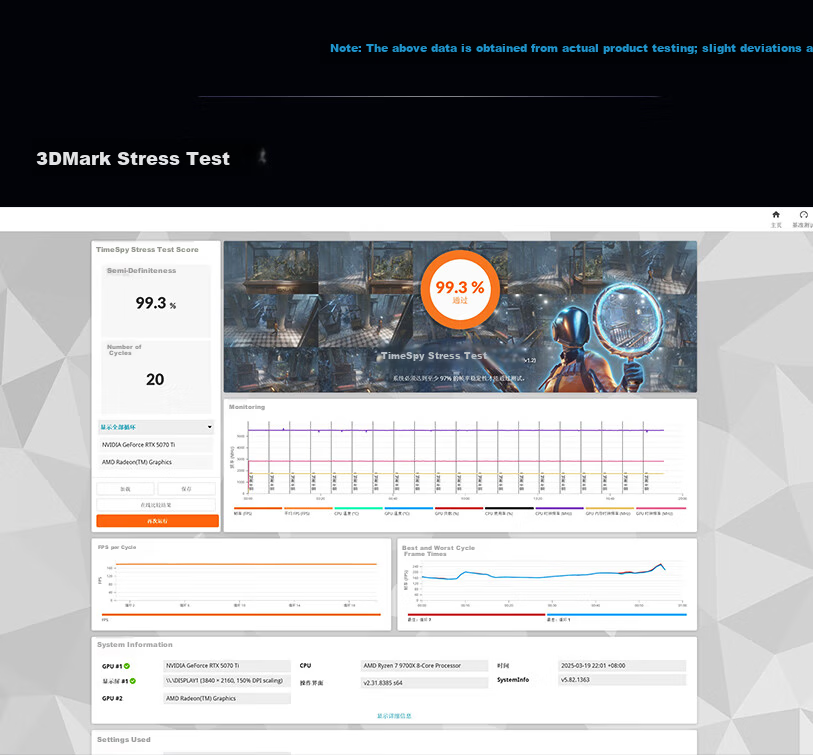
Task: Click the 99.3 % score value in the left panel
Action: [x=156, y=303]
